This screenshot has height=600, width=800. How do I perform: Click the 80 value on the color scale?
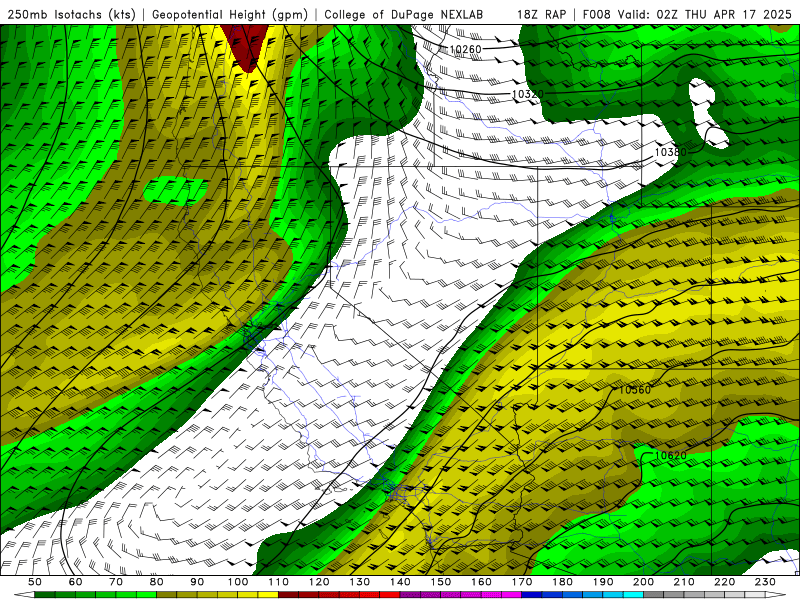point(156,582)
